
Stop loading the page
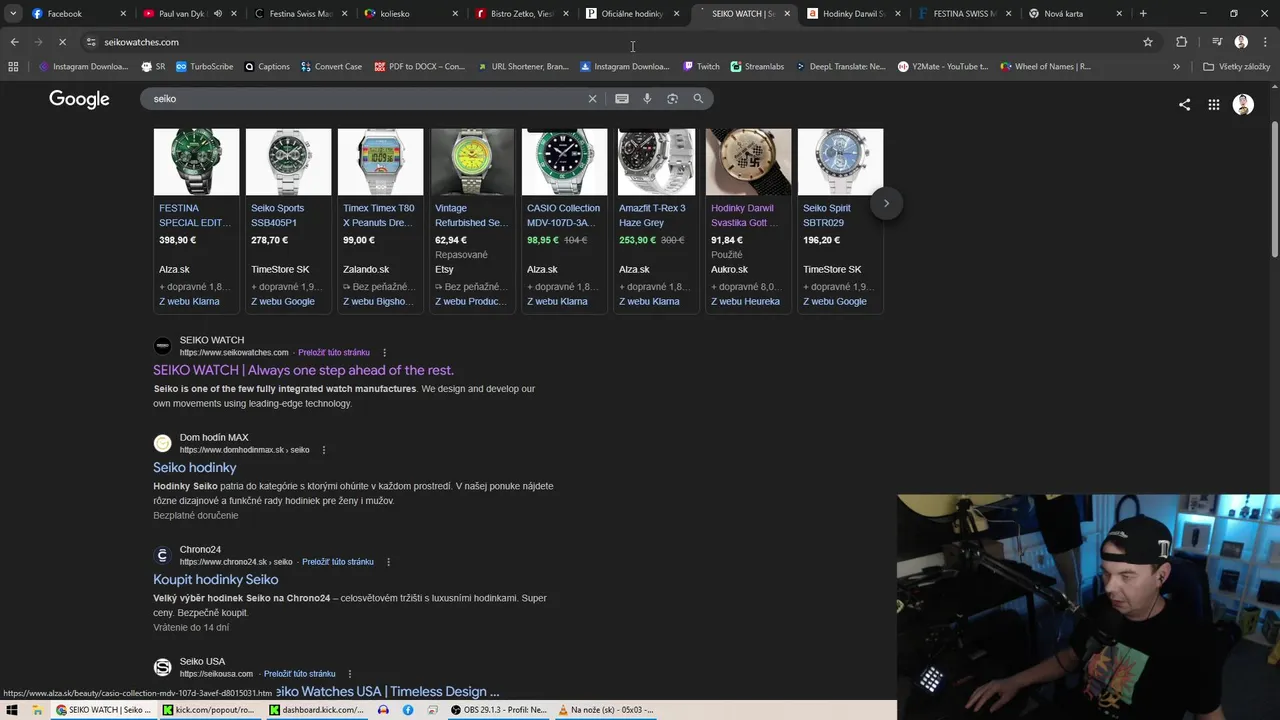[62, 42]
